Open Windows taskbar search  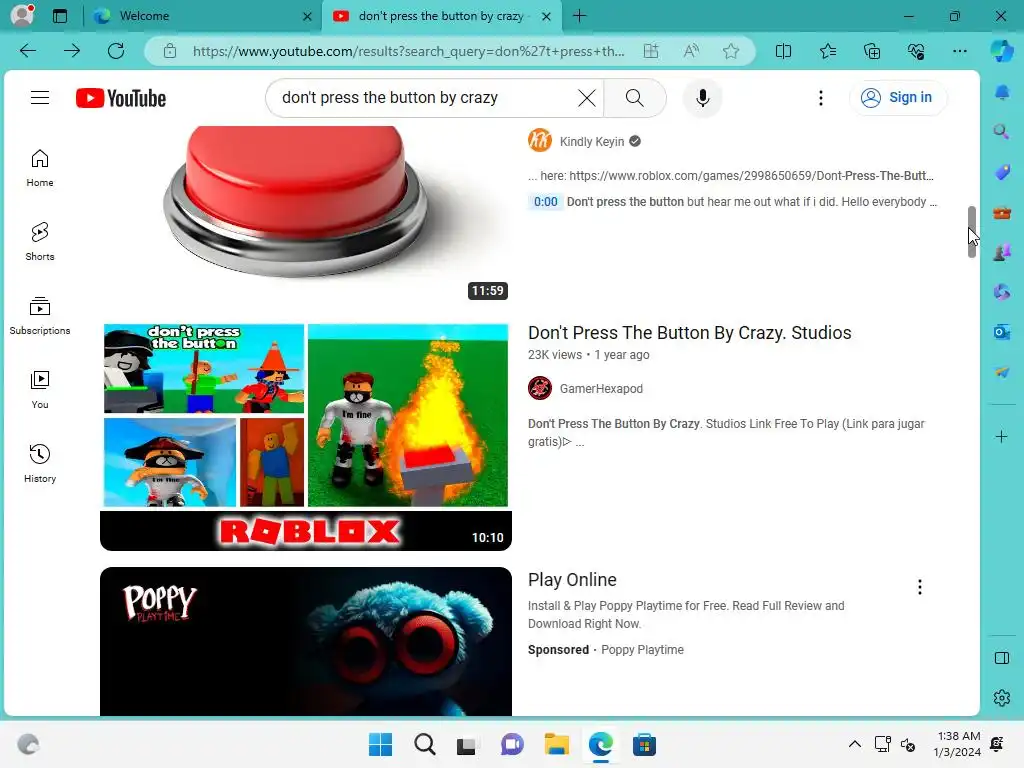(x=424, y=744)
